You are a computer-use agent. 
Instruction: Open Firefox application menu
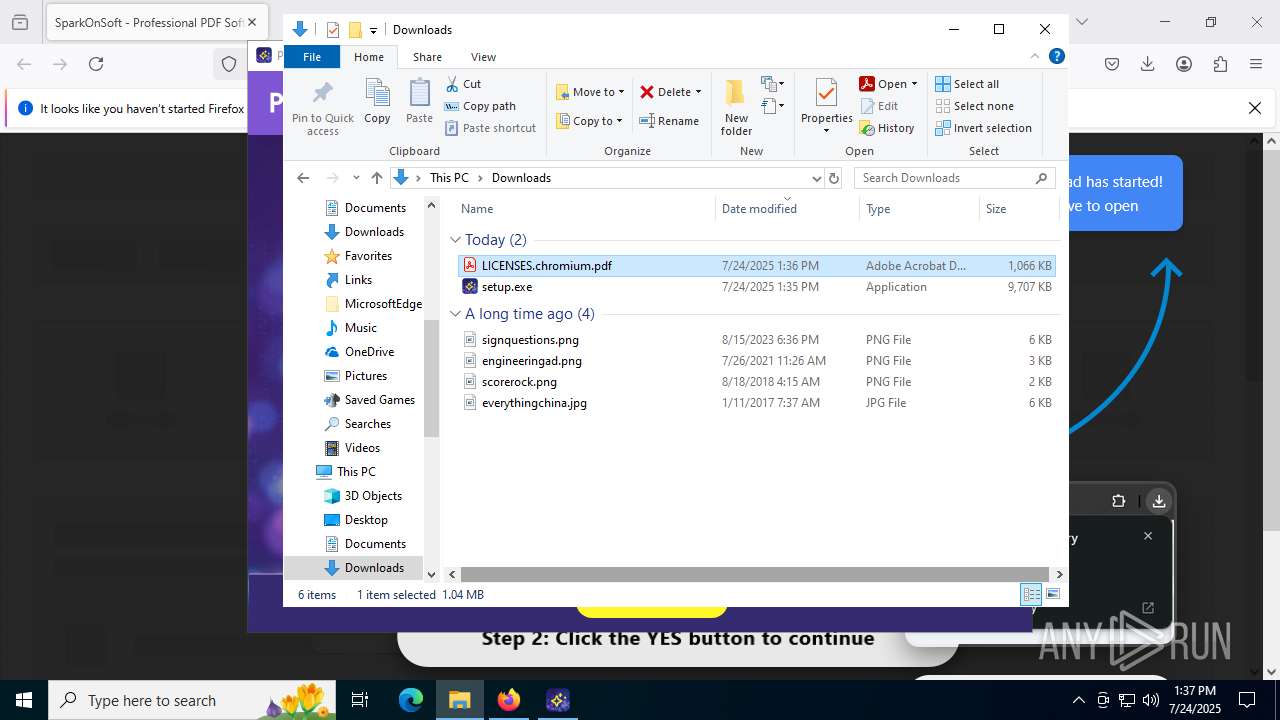(1256, 64)
